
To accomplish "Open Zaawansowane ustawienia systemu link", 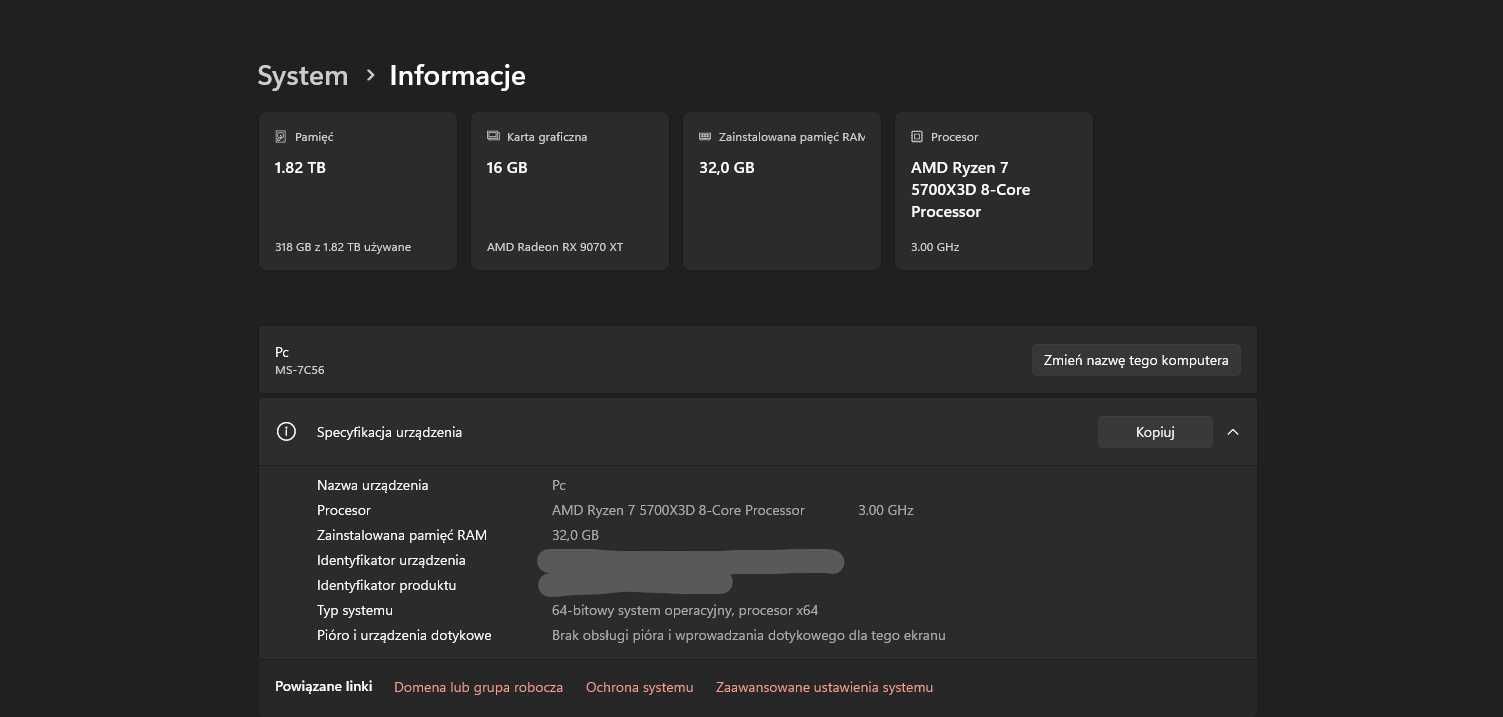I will tap(824, 687).
